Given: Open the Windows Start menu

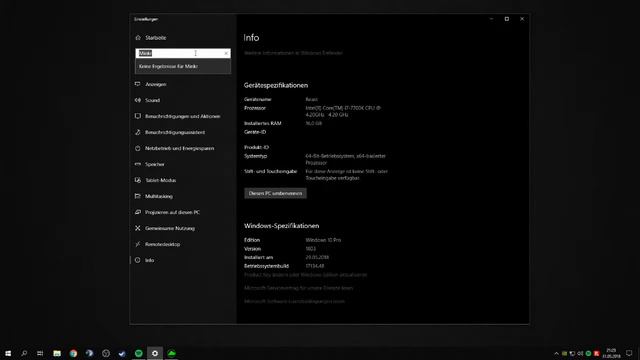Looking at the screenshot, I should tap(8, 353).
